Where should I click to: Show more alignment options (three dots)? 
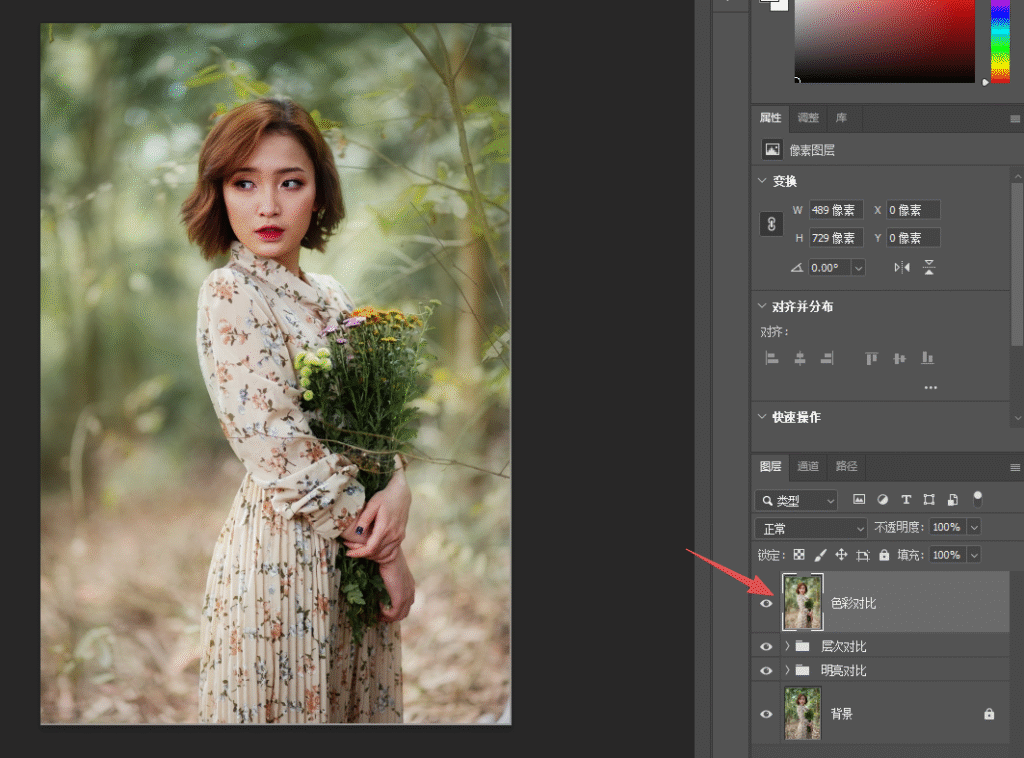click(931, 387)
